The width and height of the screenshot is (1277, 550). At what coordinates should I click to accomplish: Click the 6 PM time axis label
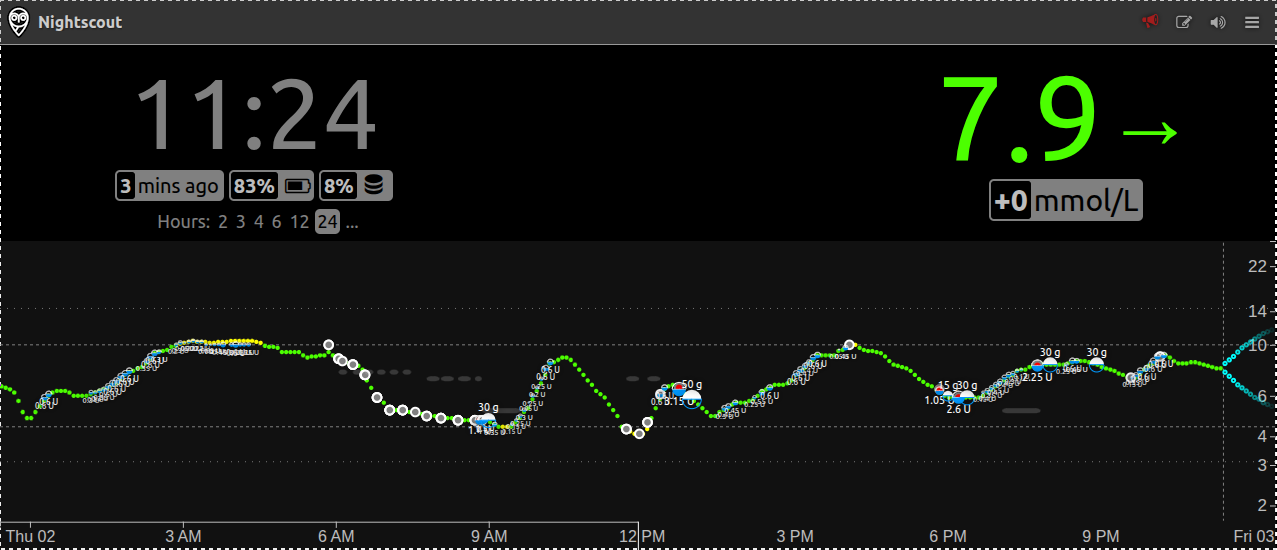coord(948,537)
